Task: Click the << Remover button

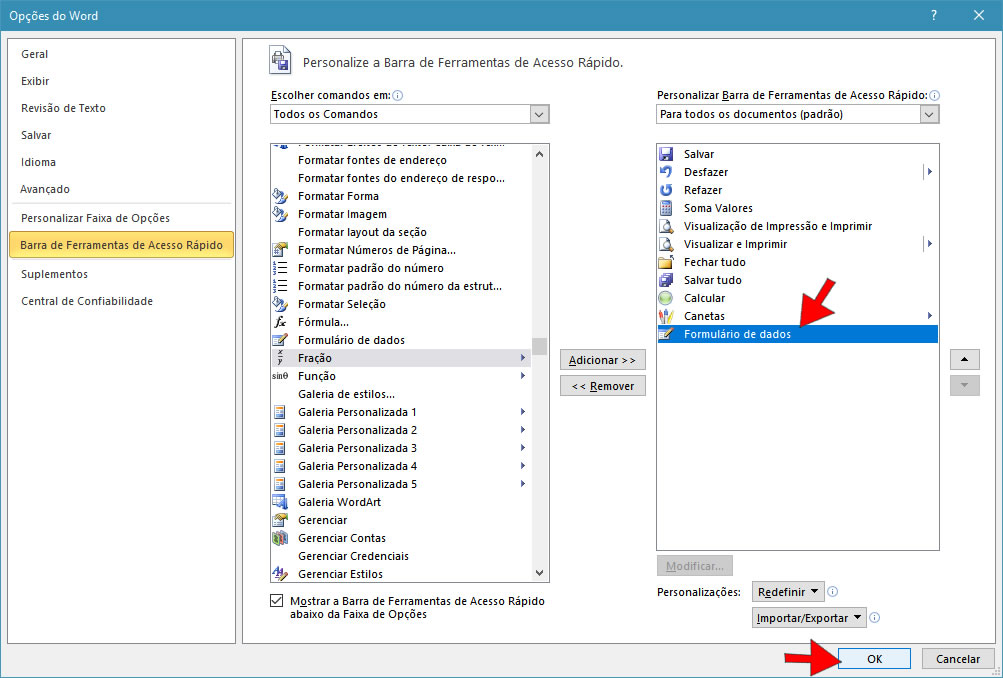Action: pos(603,386)
